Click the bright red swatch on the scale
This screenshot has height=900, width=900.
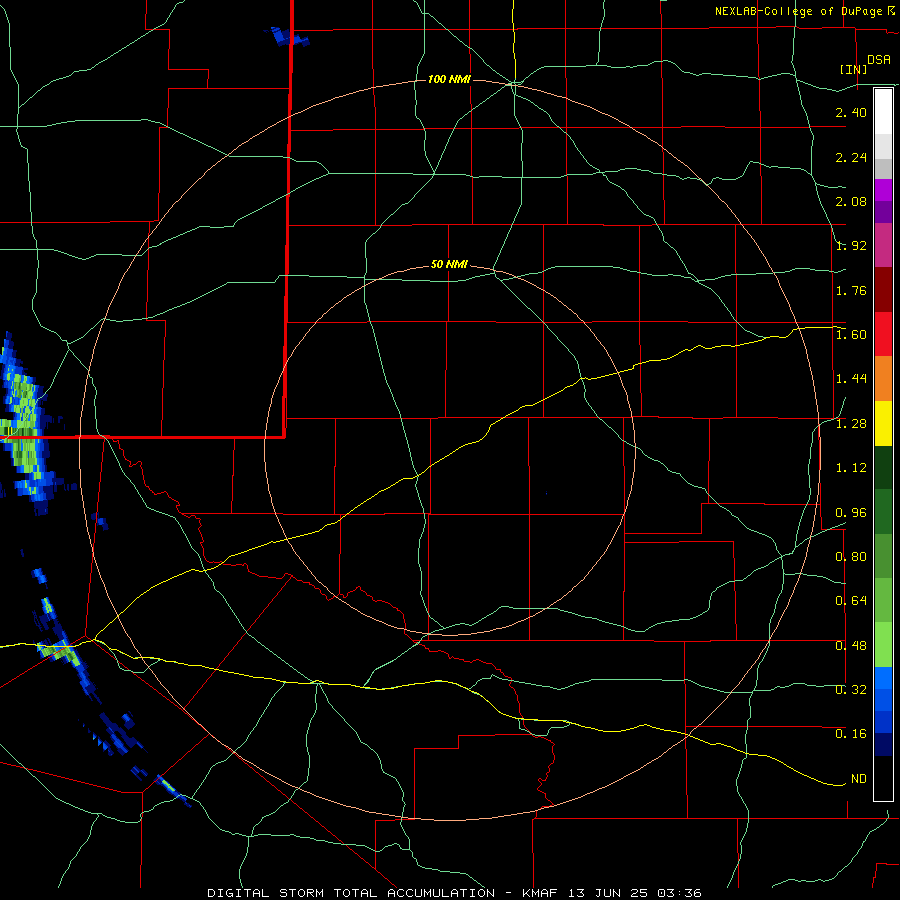tap(883, 334)
